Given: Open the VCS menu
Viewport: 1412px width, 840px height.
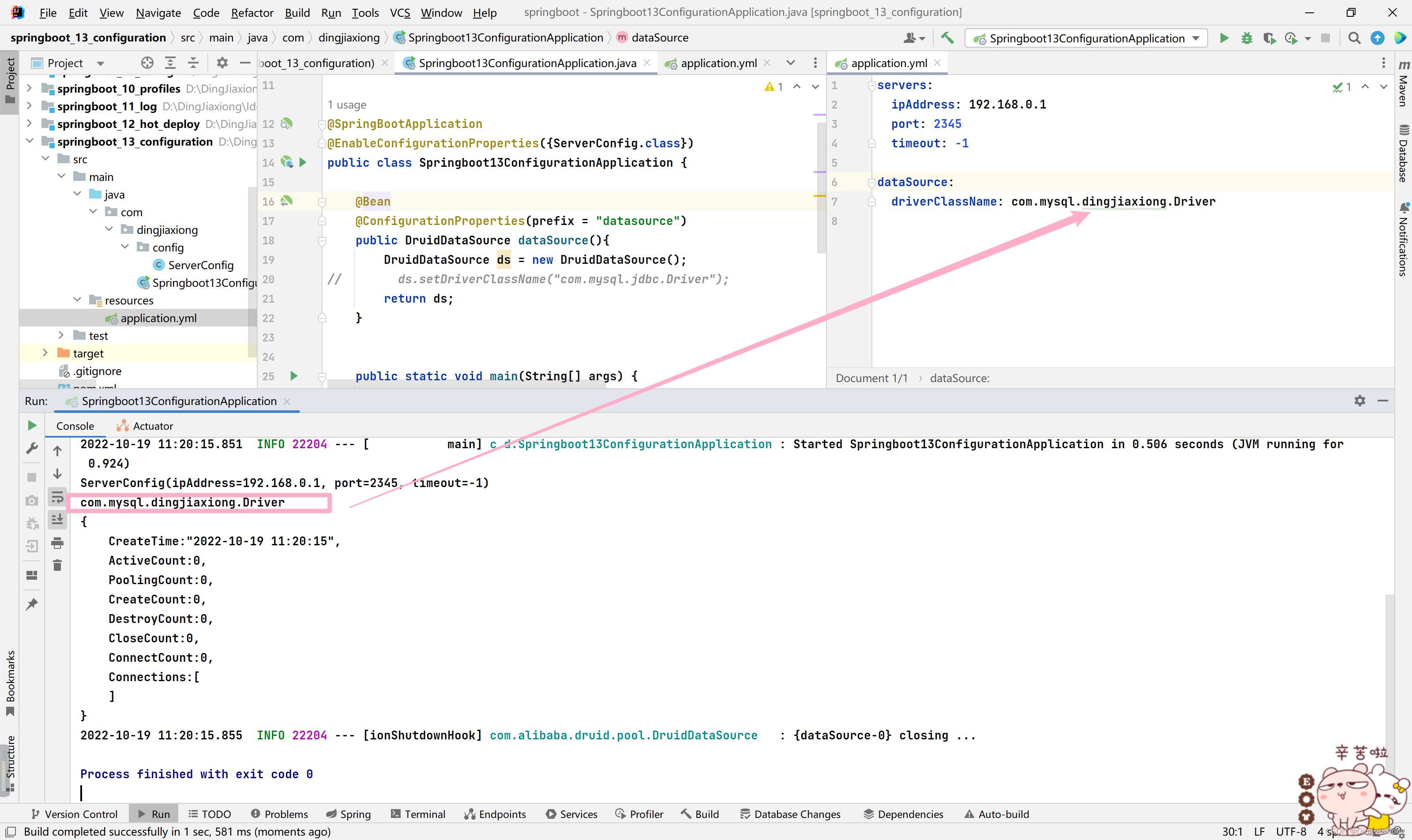Looking at the screenshot, I should (x=400, y=12).
